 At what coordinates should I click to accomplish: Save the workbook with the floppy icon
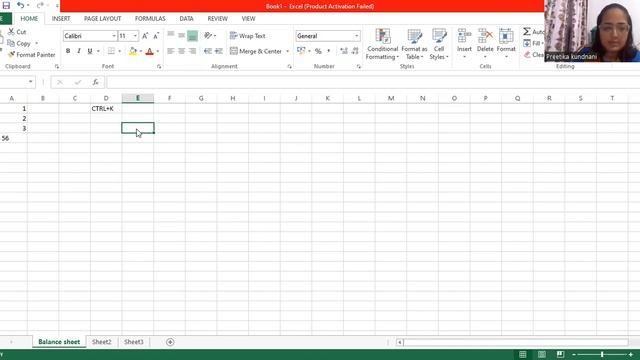(x=6, y=5)
